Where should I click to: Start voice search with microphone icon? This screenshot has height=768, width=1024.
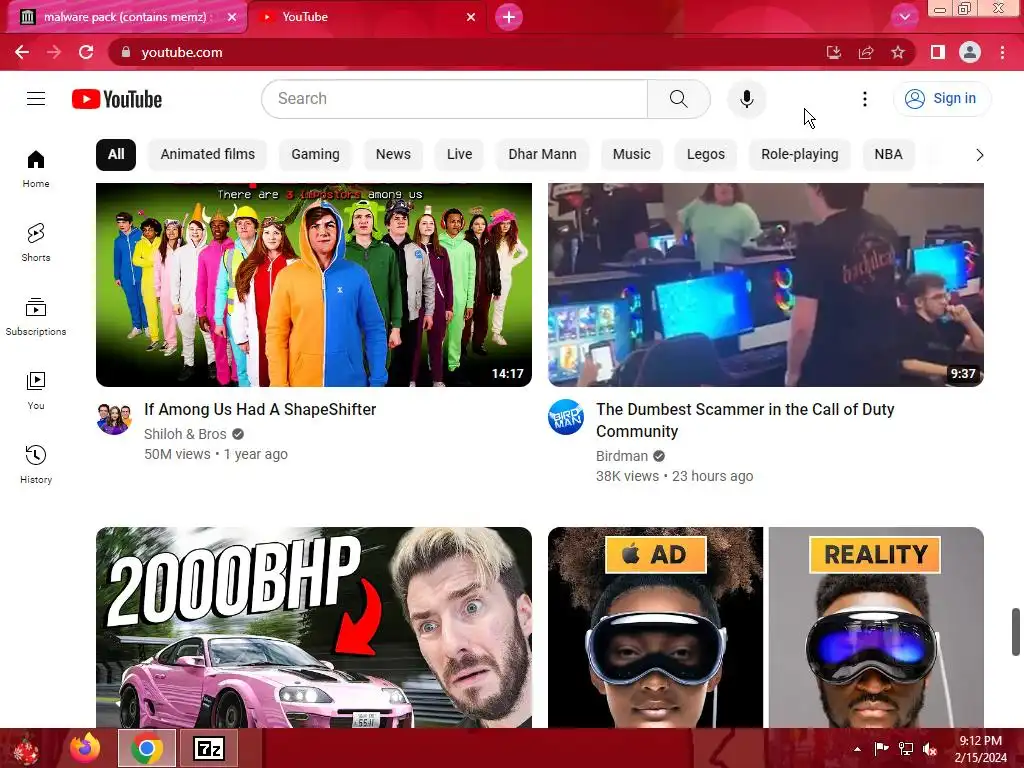pos(746,99)
